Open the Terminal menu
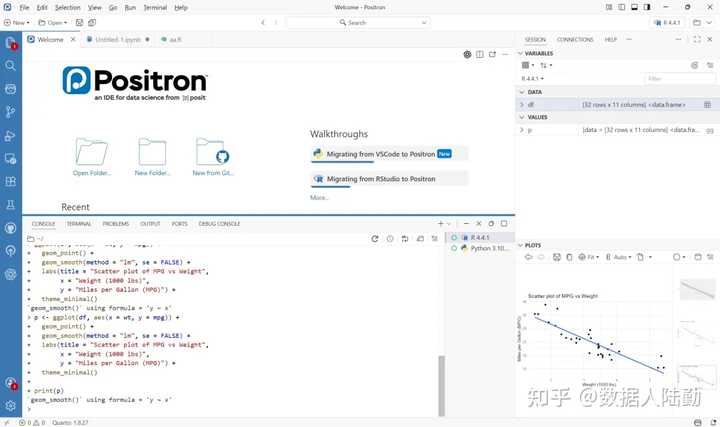This screenshot has height=427, width=720. coord(155,7)
